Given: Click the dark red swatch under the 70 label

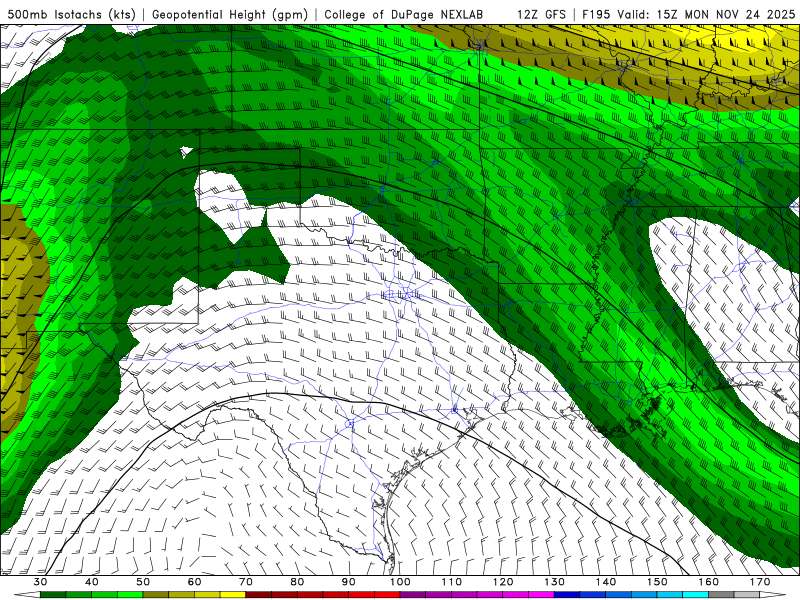Looking at the screenshot, I should click(259, 595).
